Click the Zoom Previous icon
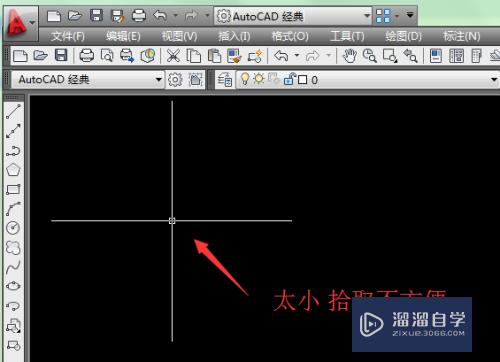The image size is (500, 362). [410, 56]
